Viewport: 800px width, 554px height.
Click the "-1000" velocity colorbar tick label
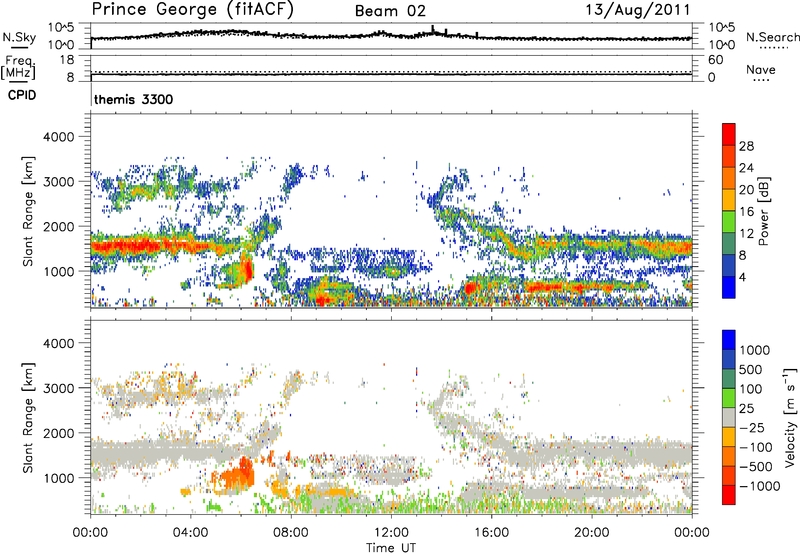click(759, 486)
